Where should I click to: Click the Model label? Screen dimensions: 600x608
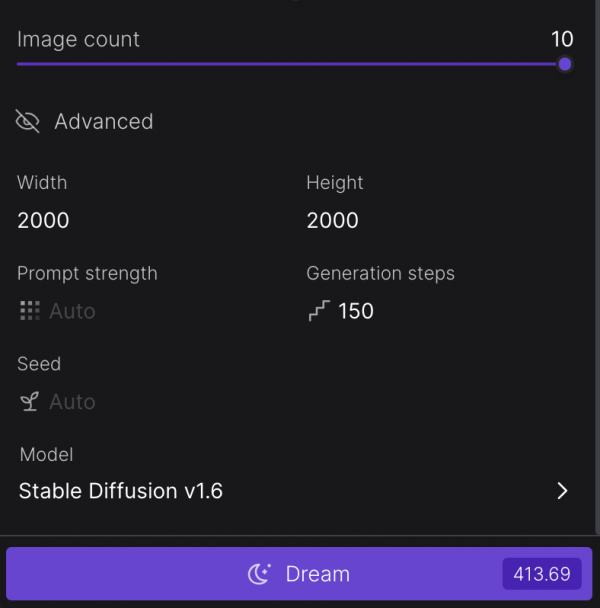click(46, 454)
